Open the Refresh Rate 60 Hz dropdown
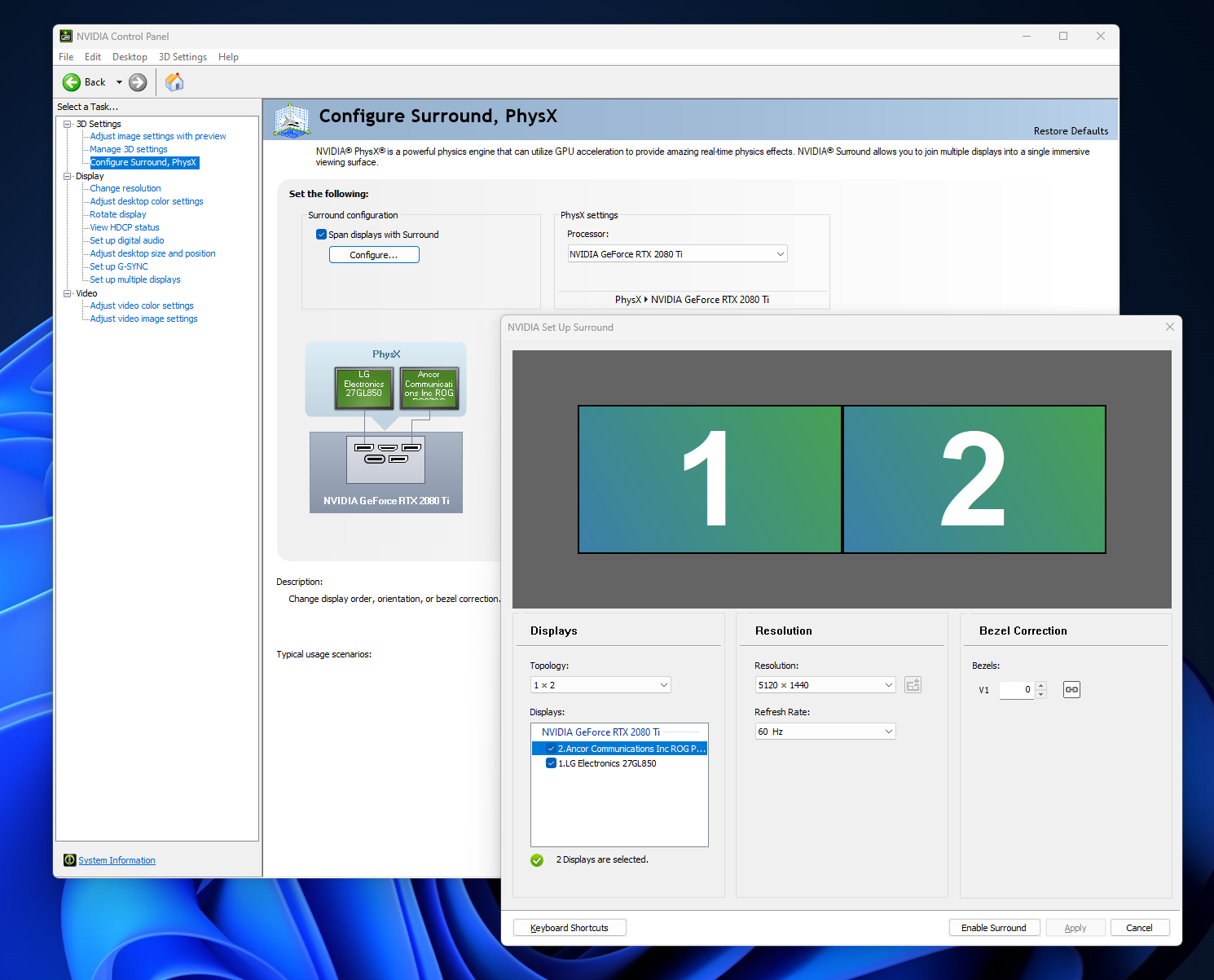1214x980 pixels. click(x=825, y=732)
